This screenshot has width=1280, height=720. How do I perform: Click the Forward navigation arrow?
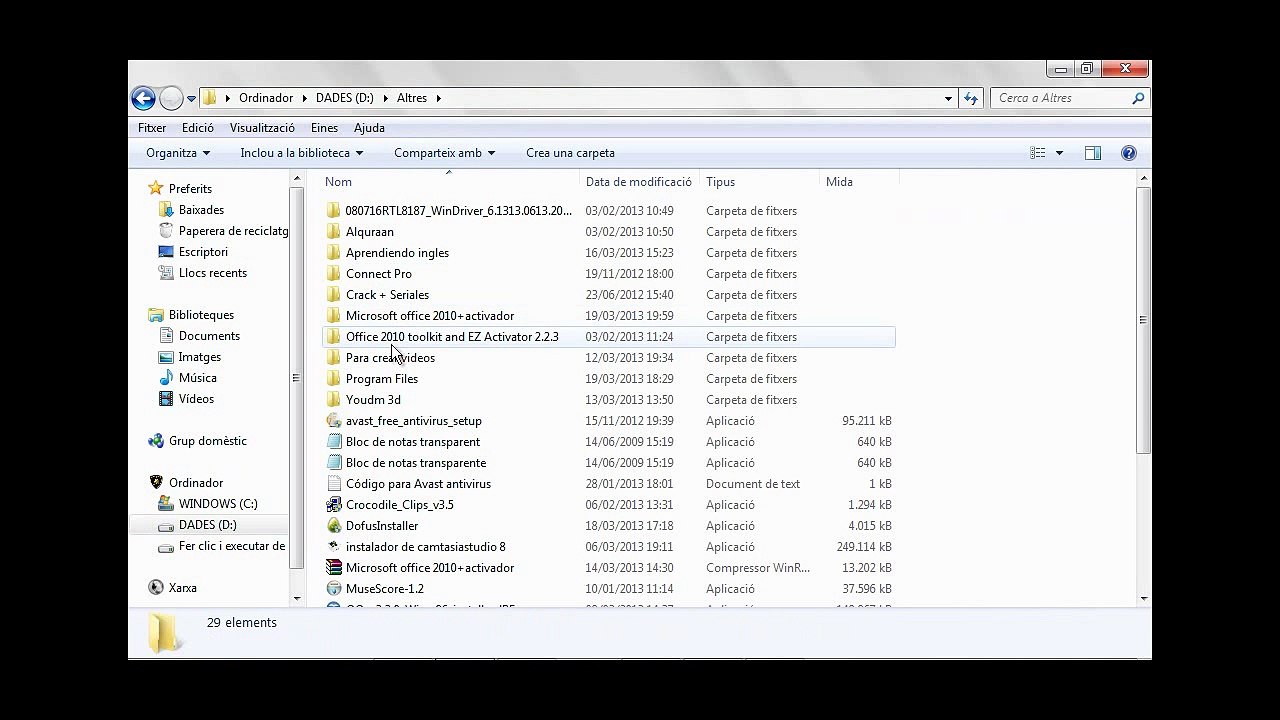coord(171,98)
